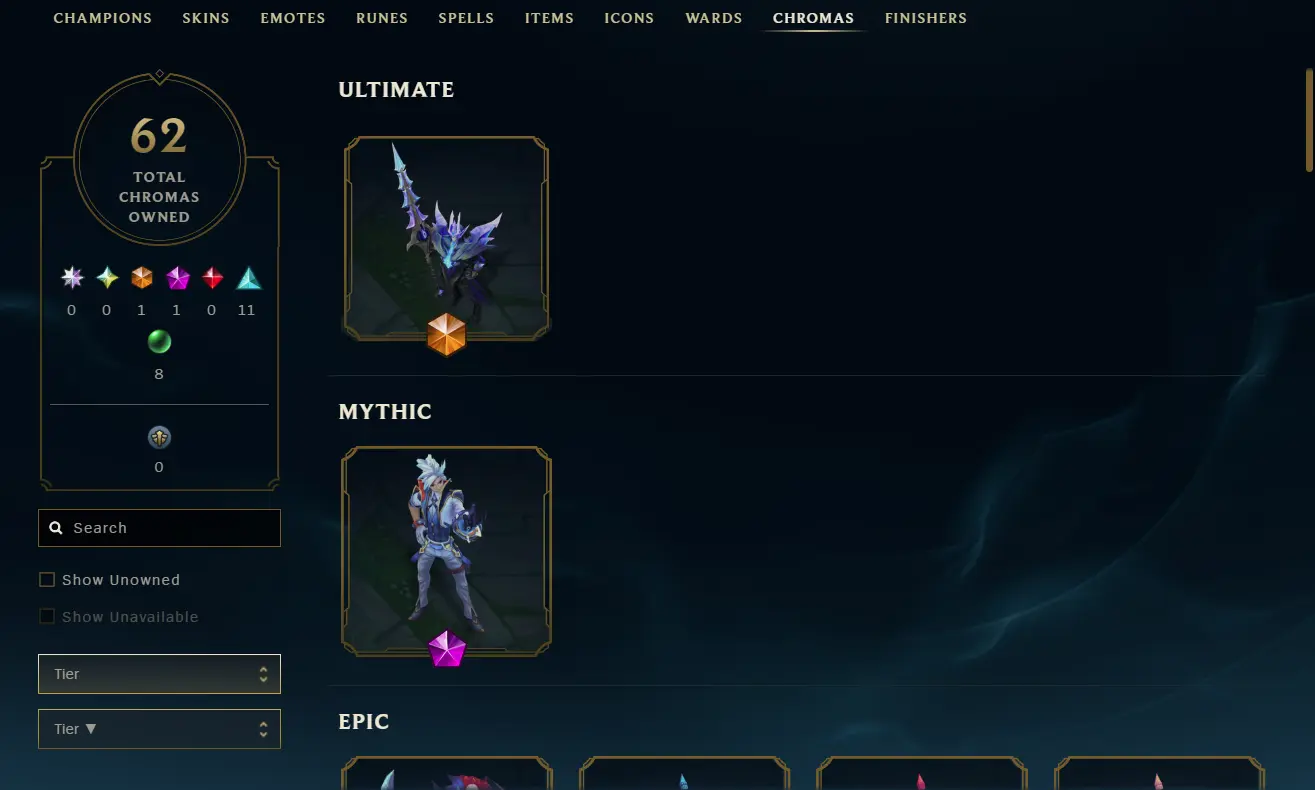Click the grey-blue crest badge icon
Screen dimensions: 1315x790
coord(159,437)
